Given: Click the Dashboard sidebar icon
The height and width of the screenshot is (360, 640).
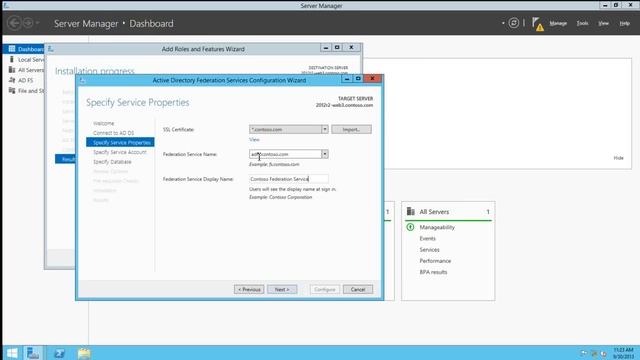Looking at the screenshot, I should point(12,49).
